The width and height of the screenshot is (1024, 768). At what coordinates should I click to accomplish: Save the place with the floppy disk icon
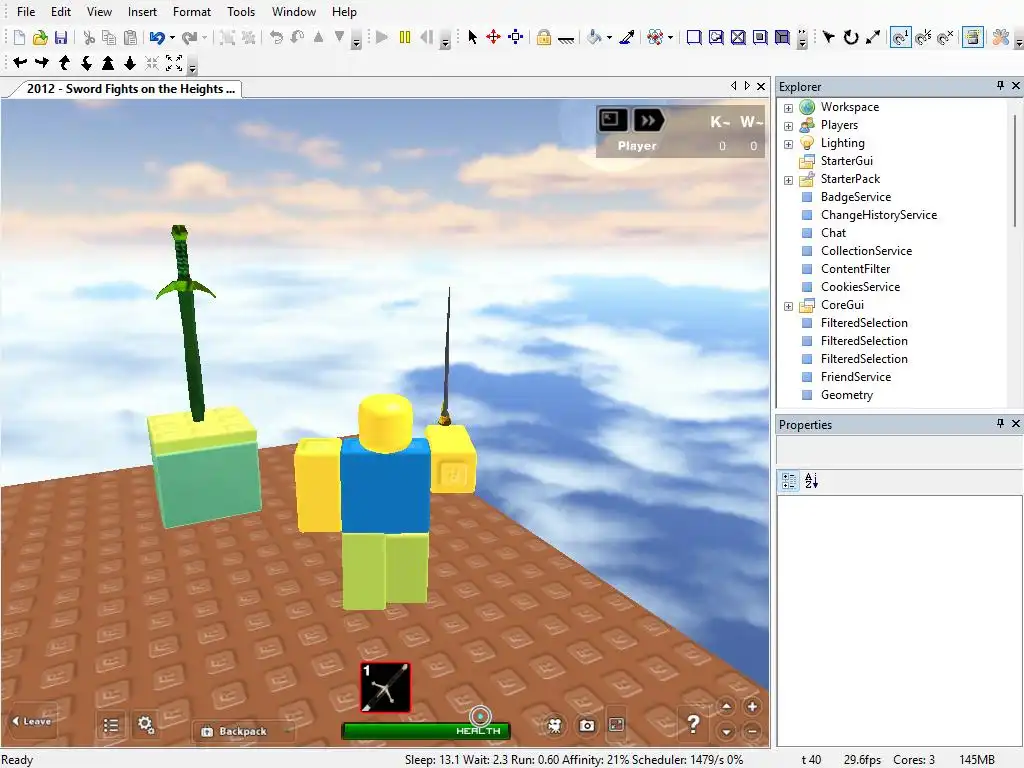pos(61,37)
